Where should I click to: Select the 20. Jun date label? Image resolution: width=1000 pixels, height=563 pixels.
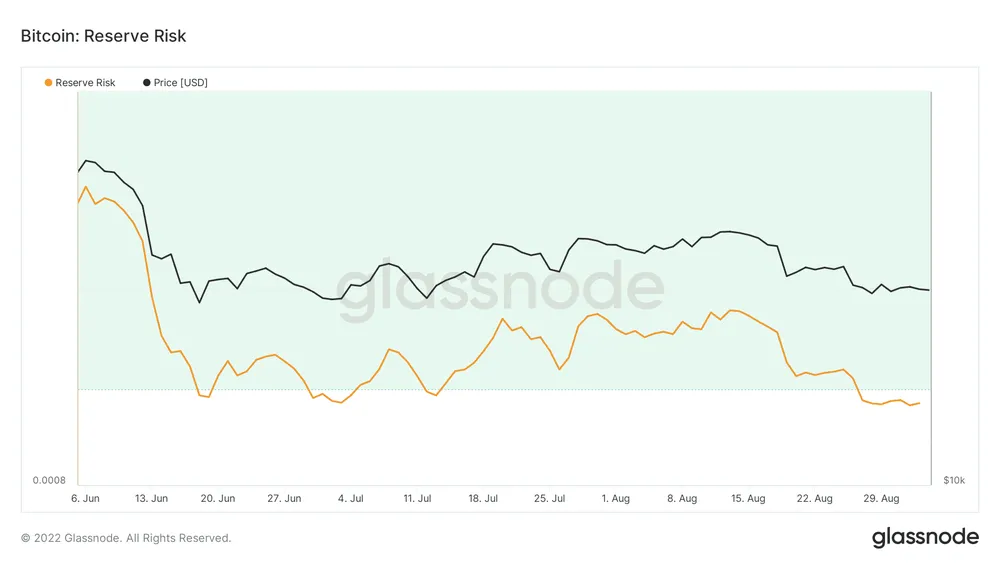click(x=218, y=498)
